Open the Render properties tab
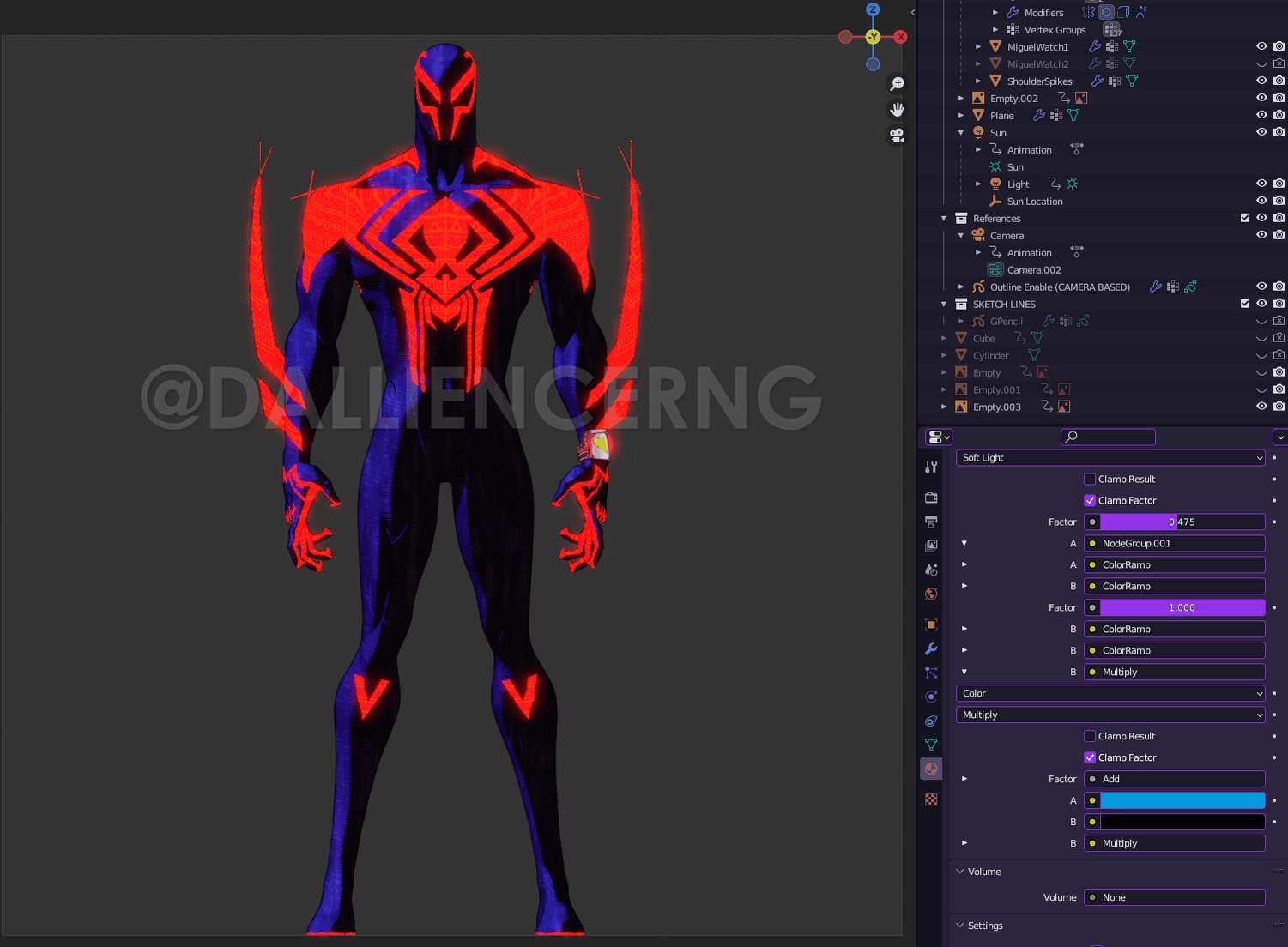Image resolution: width=1288 pixels, height=947 pixels. [931, 498]
